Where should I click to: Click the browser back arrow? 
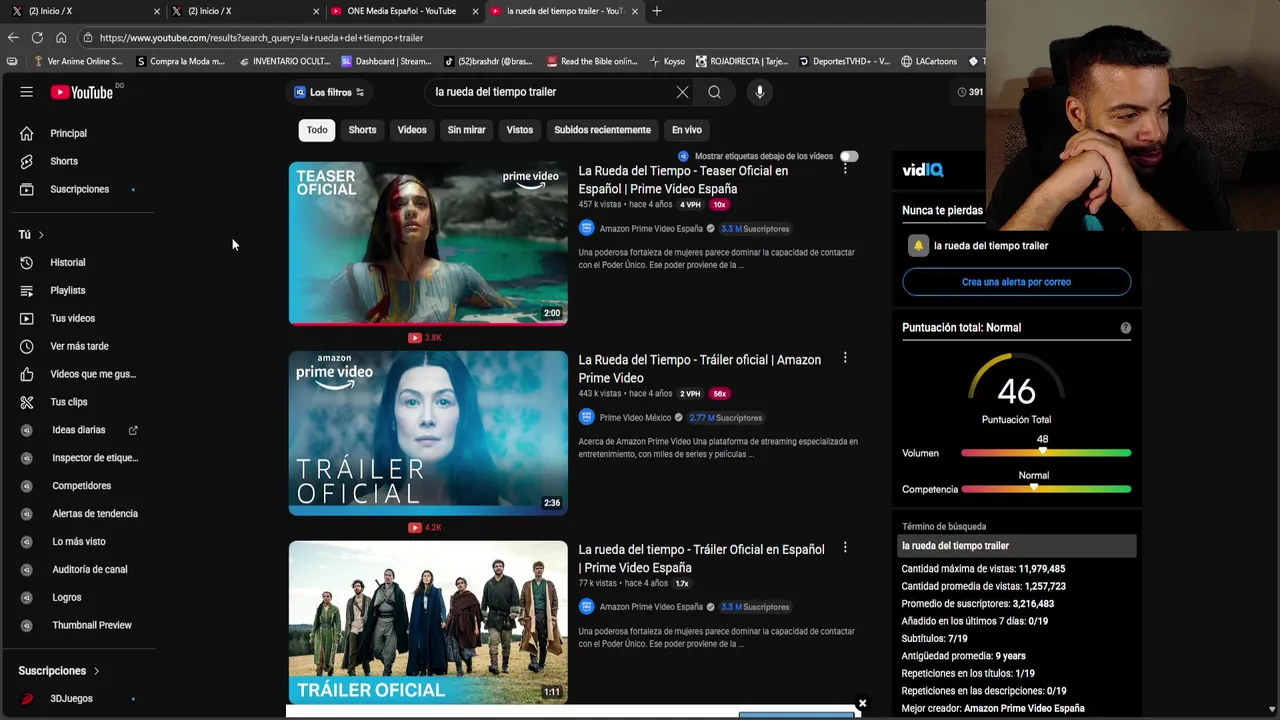13,38
